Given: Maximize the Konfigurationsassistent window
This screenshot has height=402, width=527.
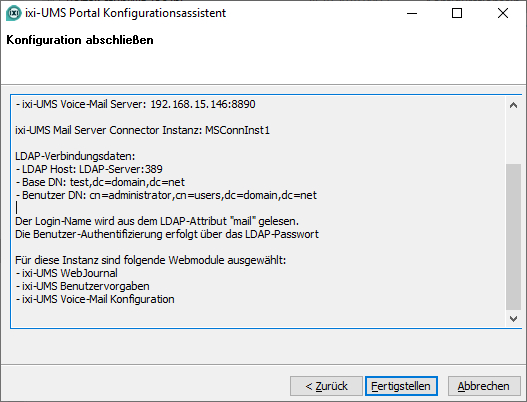Looking at the screenshot, I should (x=457, y=13).
